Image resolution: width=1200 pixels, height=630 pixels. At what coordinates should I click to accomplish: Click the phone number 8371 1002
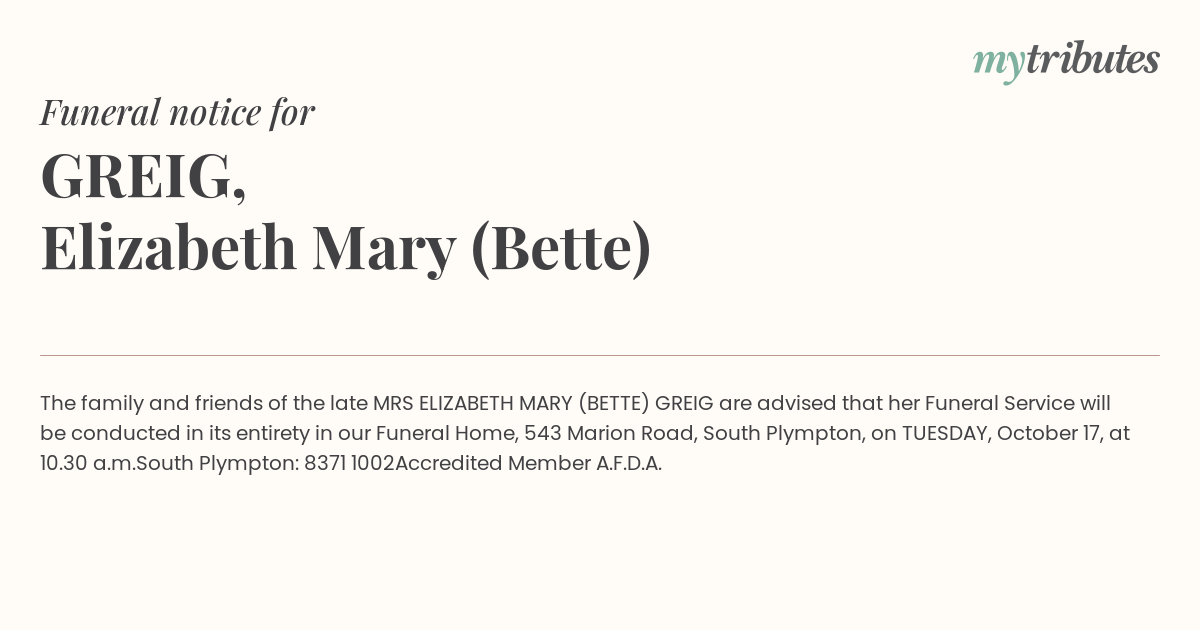coord(350,463)
